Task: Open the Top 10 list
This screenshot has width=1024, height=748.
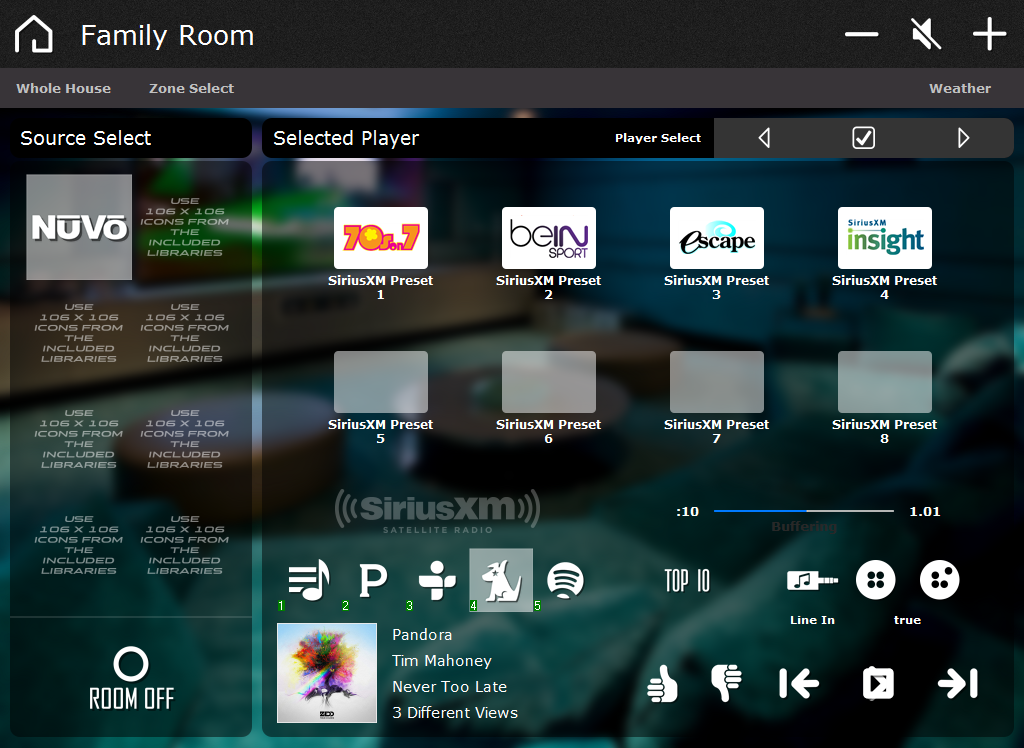Action: (x=686, y=580)
